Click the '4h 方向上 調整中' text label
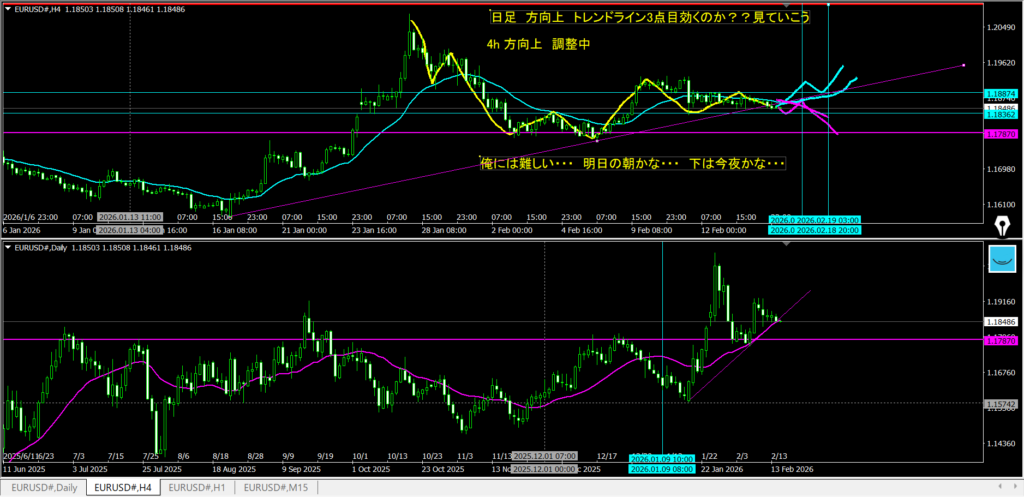Viewport: 1024px width, 497px height. tap(538, 44)
